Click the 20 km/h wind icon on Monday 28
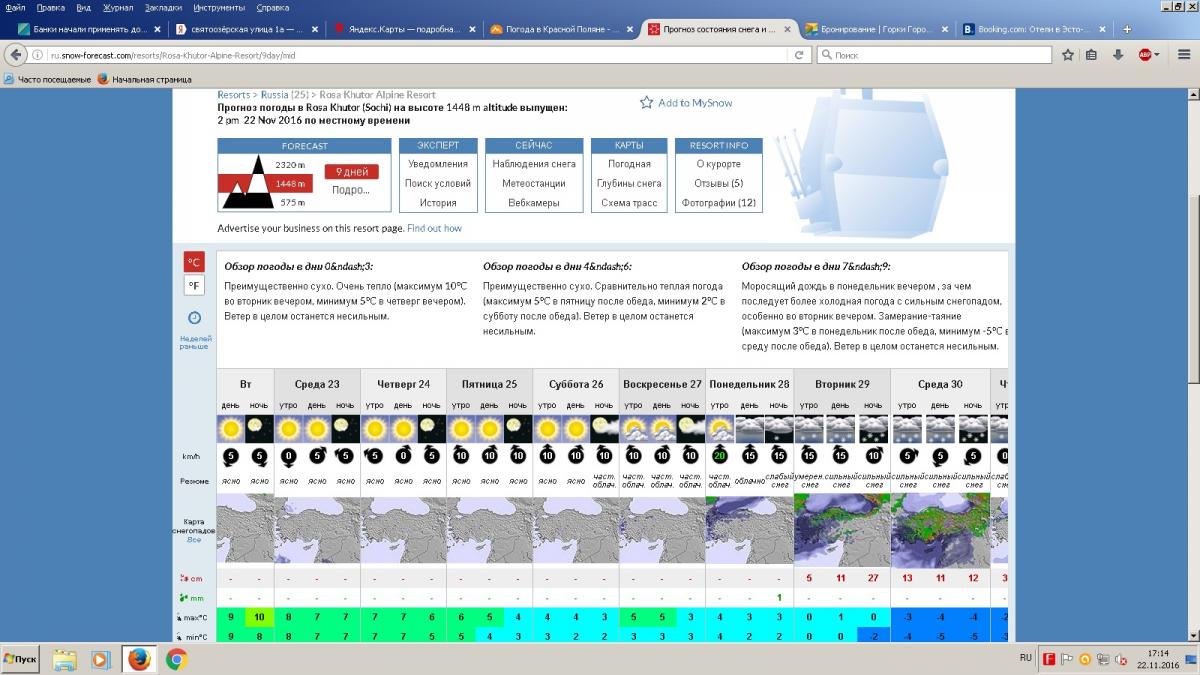Image resolution: width=1200 pixels, height=675 pixels. tap(720, 458)
